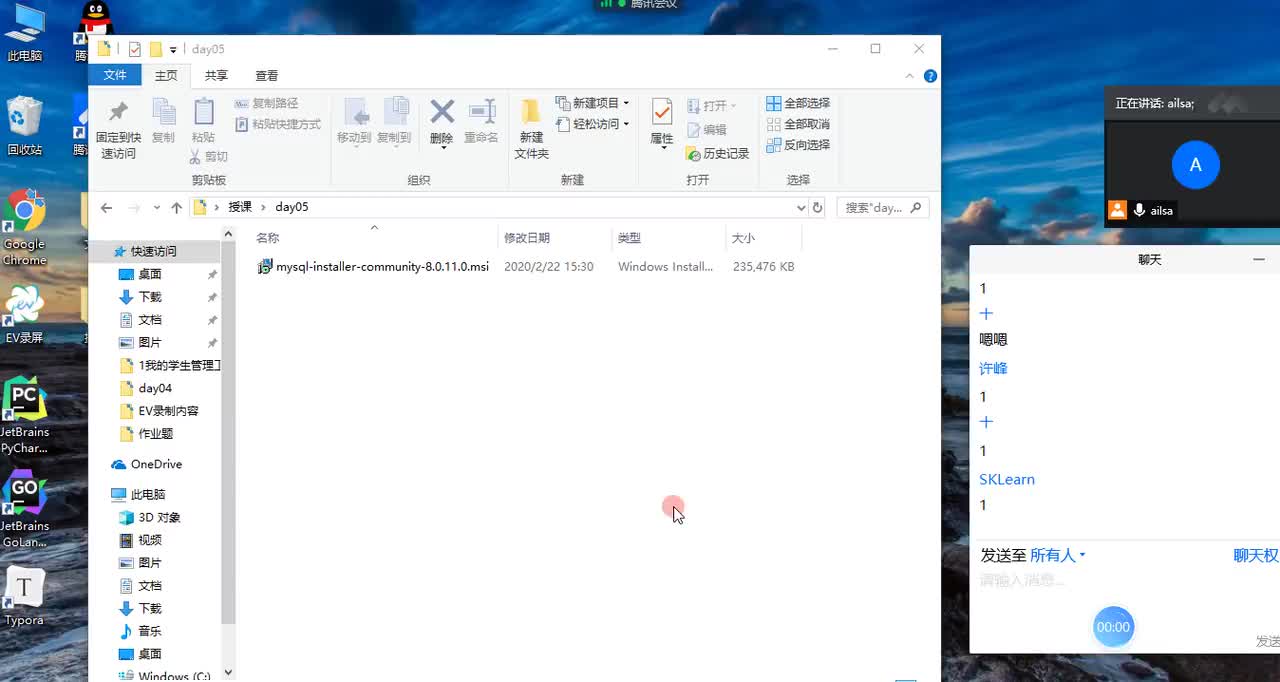Image resolution: width=1280 pixels, height=682 pixels.
Task: Click 编辑 (Edit) in the ribbon
Action: [707, 130]
